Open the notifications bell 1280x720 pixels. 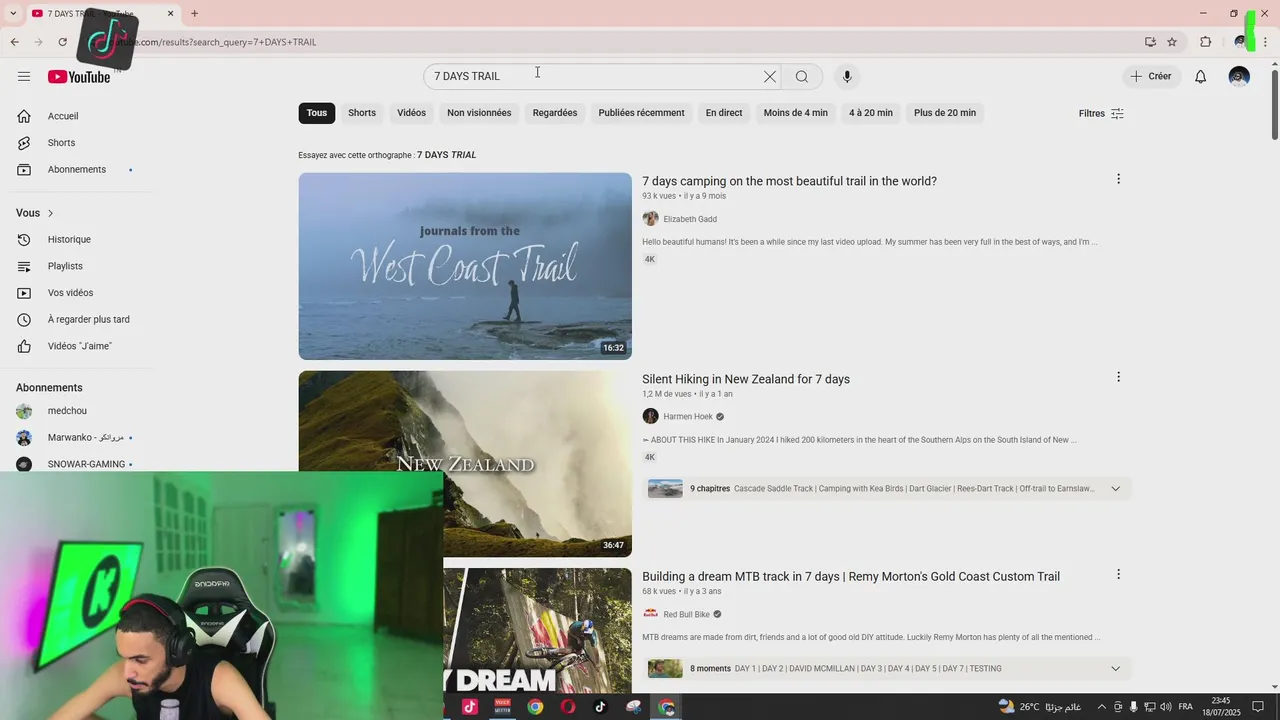pyautogui.click(x=1201, y=77)
